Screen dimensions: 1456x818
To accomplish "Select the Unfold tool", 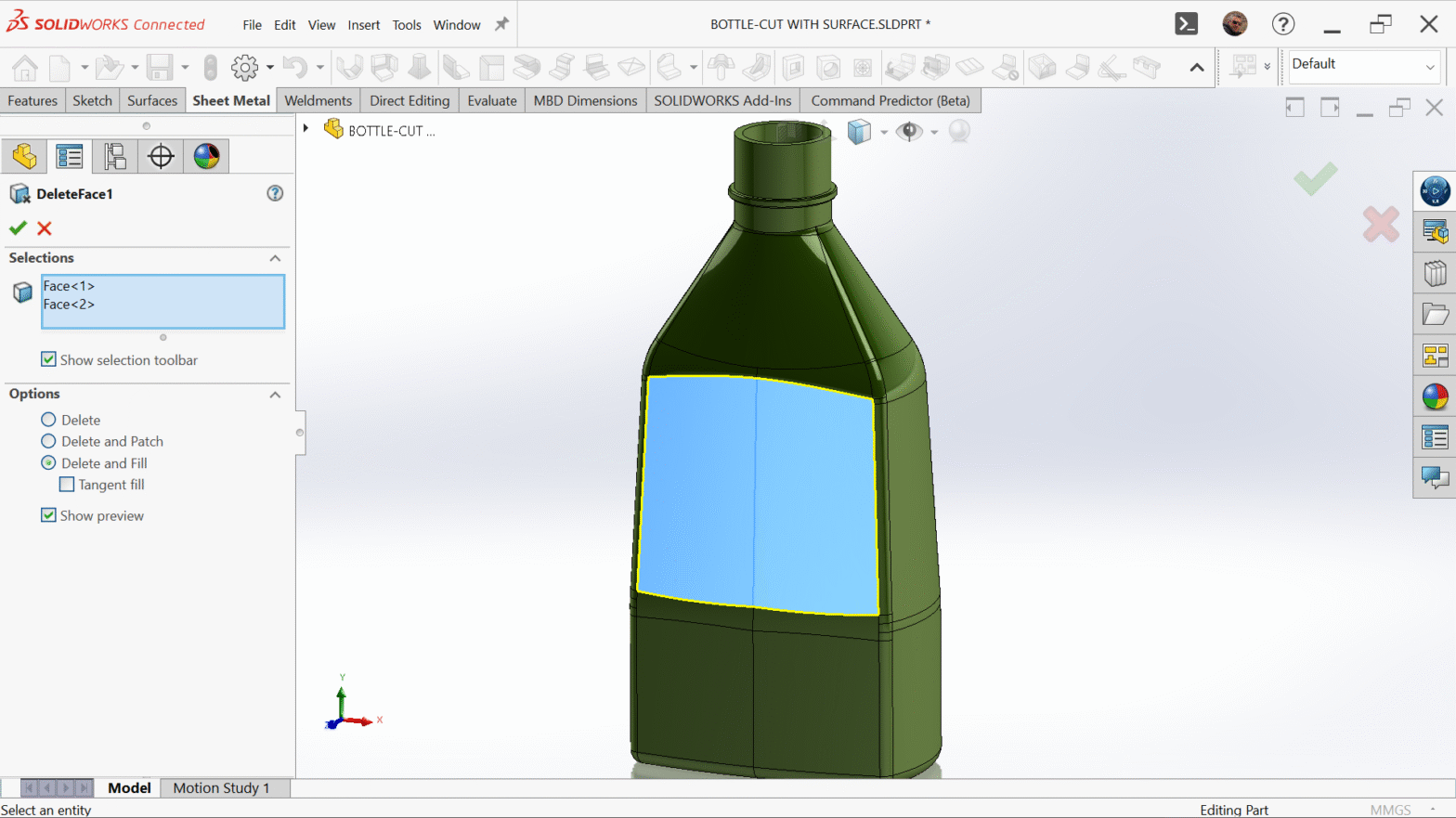I will (x=900, y=67).
